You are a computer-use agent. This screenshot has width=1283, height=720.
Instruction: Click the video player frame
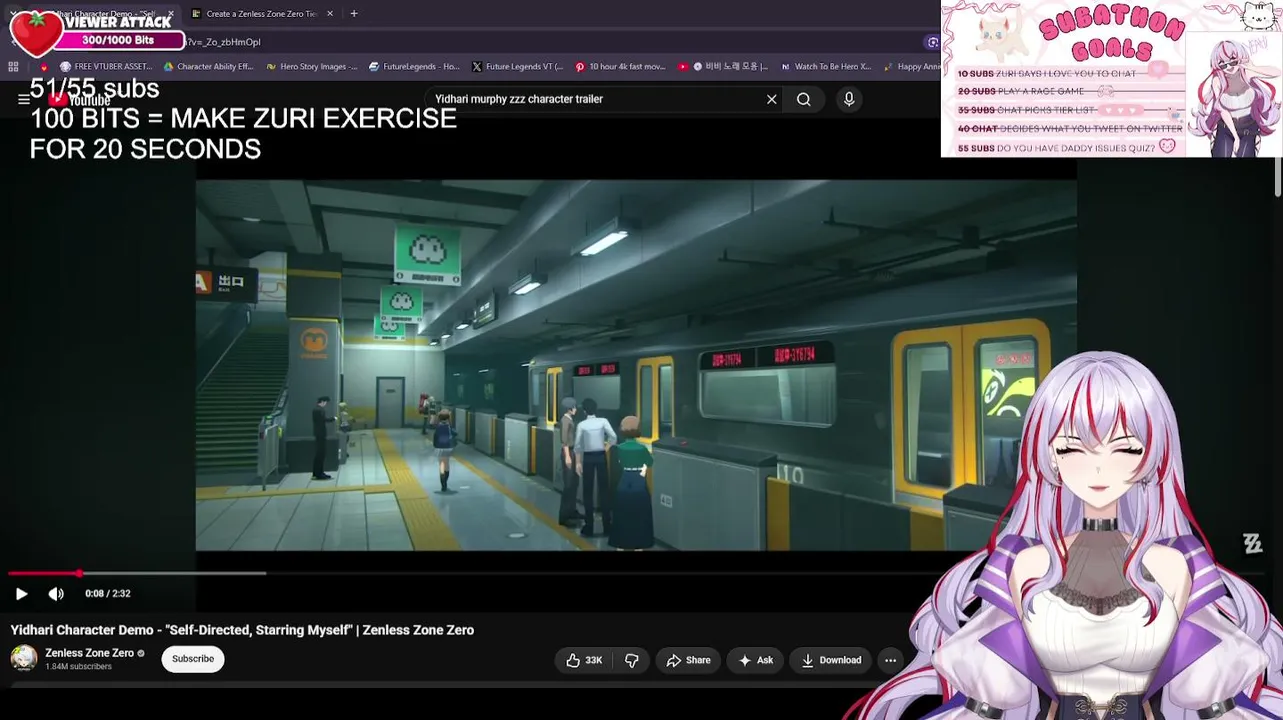[636, 365]
